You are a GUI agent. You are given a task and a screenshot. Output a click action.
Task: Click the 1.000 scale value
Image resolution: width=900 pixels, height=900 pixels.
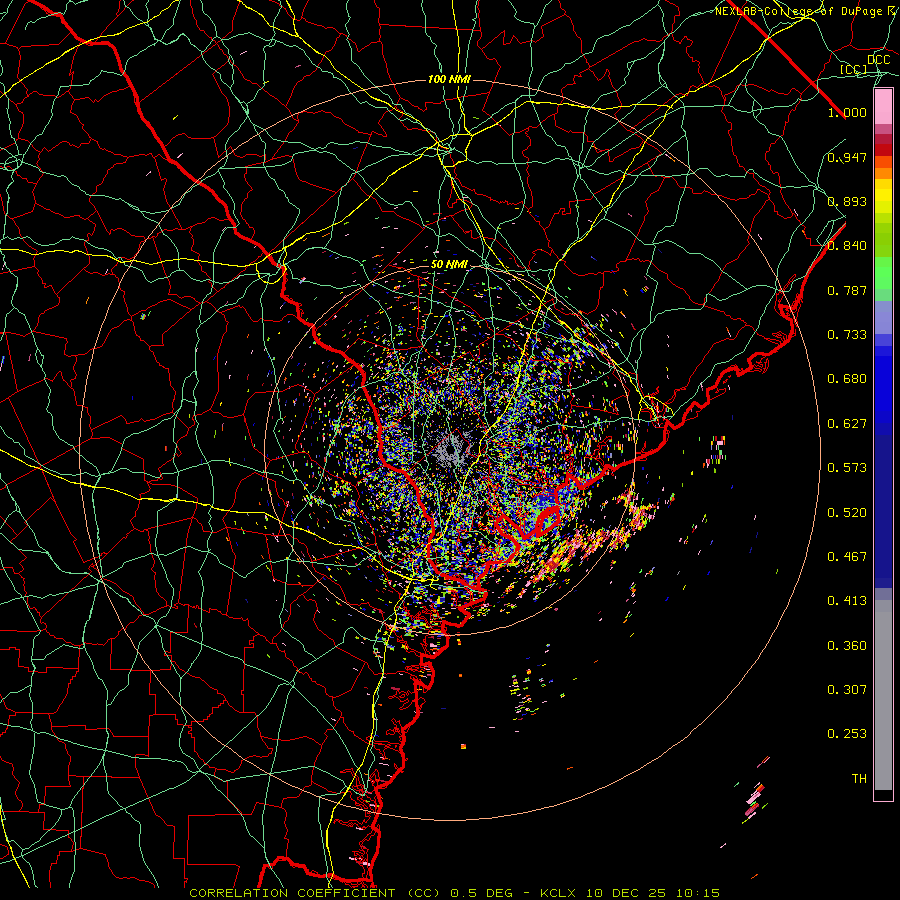[x=847, y=112]
